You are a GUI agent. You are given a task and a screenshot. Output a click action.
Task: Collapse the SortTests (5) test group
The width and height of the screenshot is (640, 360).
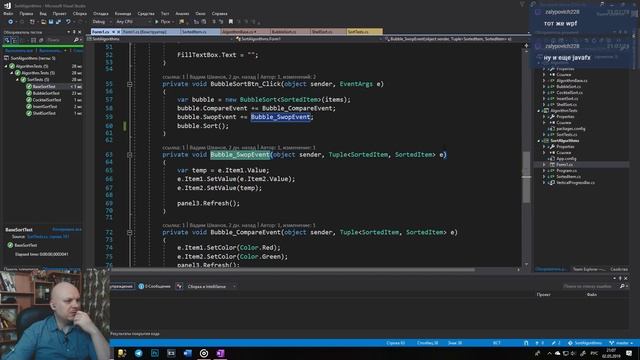[x=18, y=80]
